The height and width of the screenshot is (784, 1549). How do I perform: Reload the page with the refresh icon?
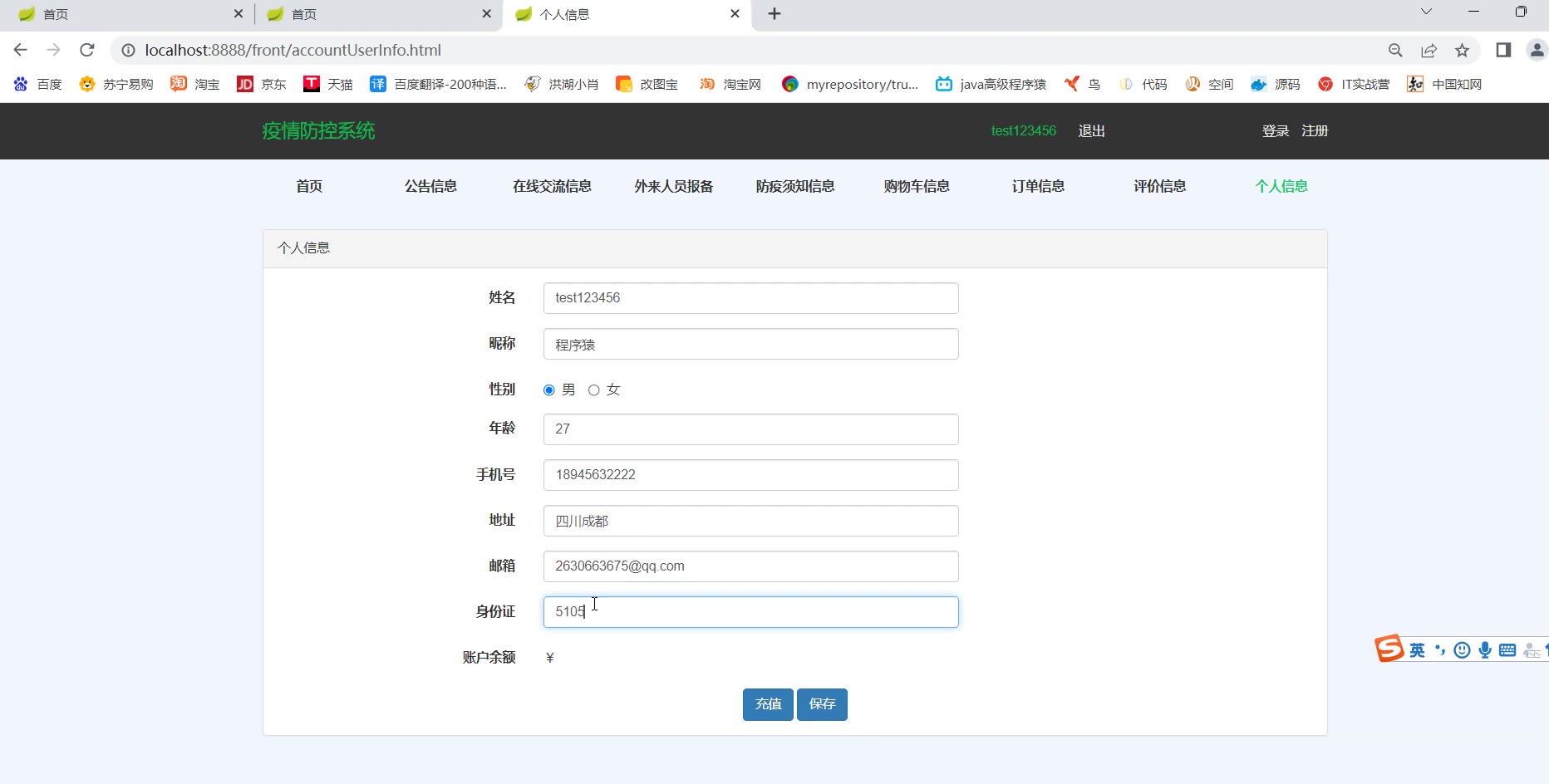(87, 50)
